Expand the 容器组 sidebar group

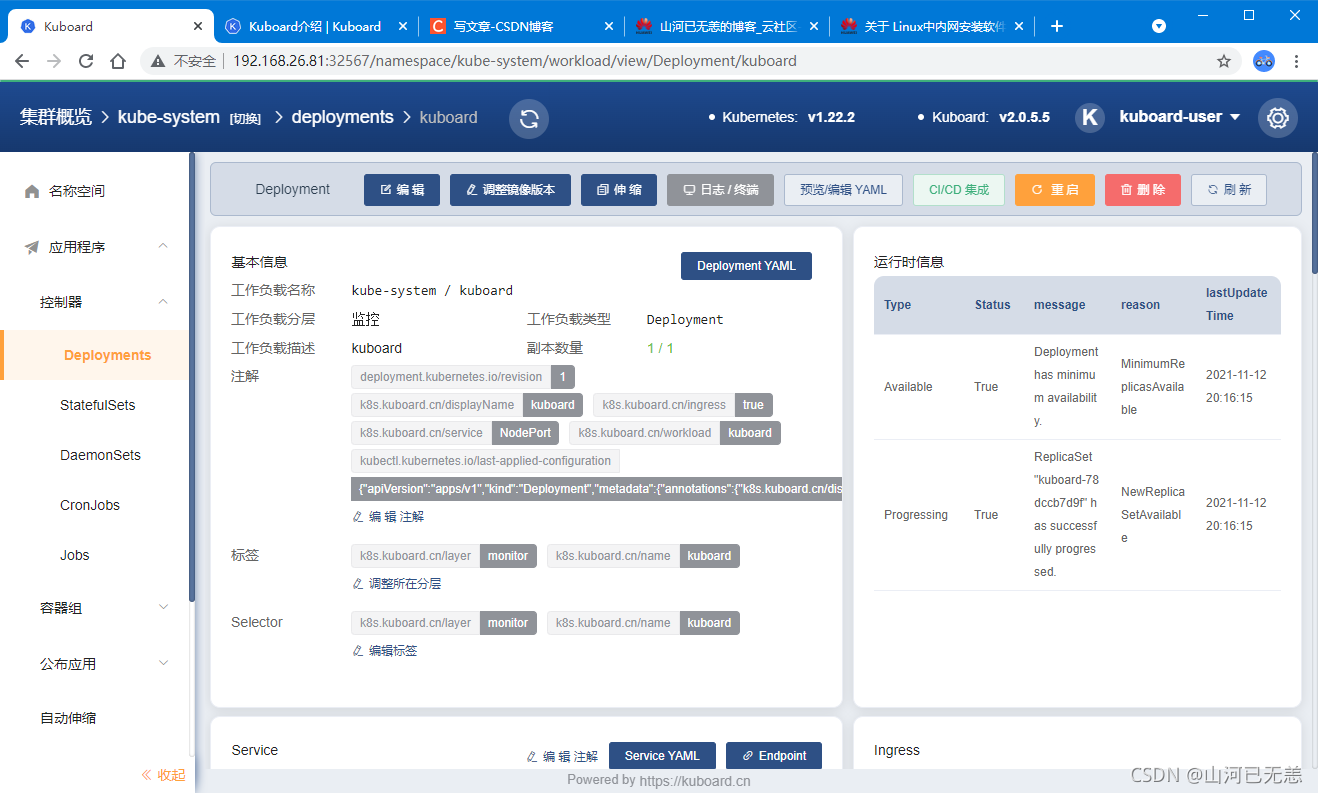pyautogui.click(x=163, y=607)
